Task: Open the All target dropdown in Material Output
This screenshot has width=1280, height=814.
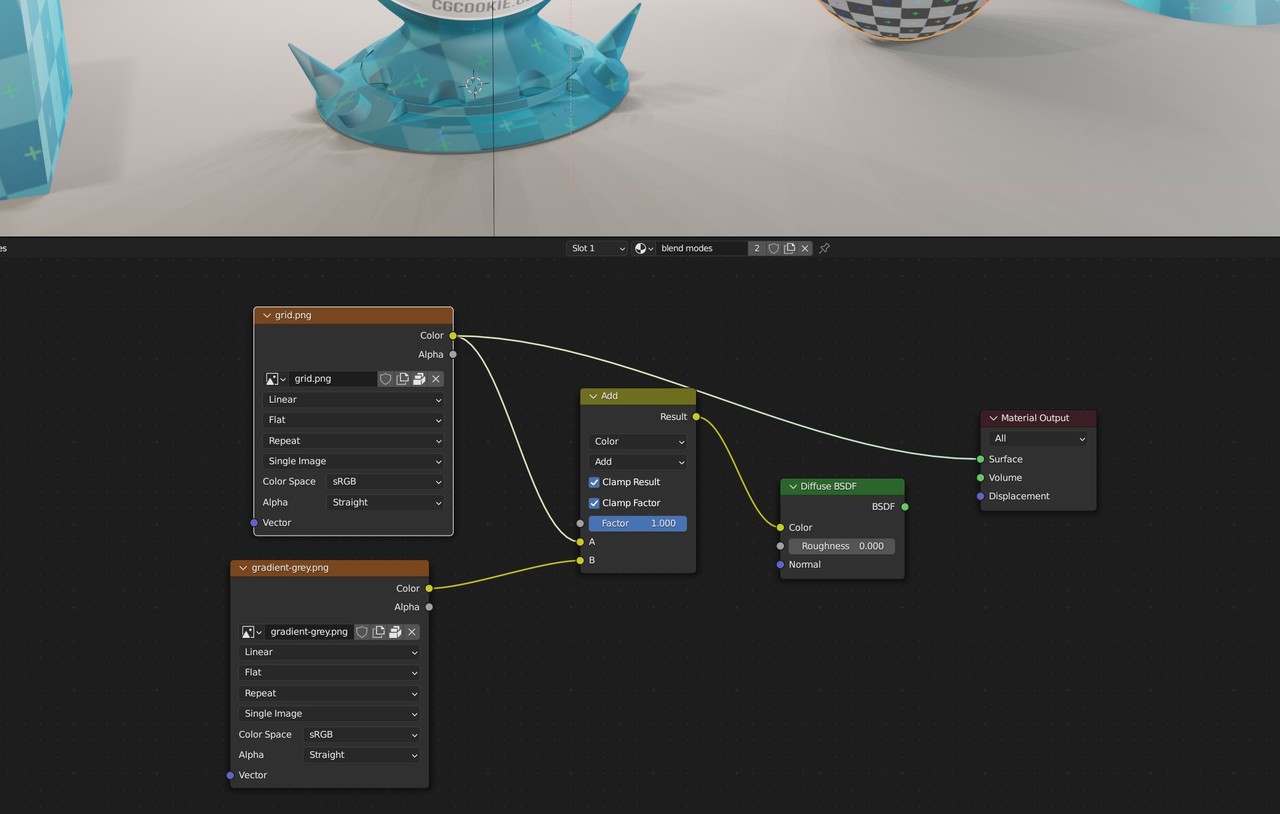Action: pyautogui.click(x=1038, y=439)
